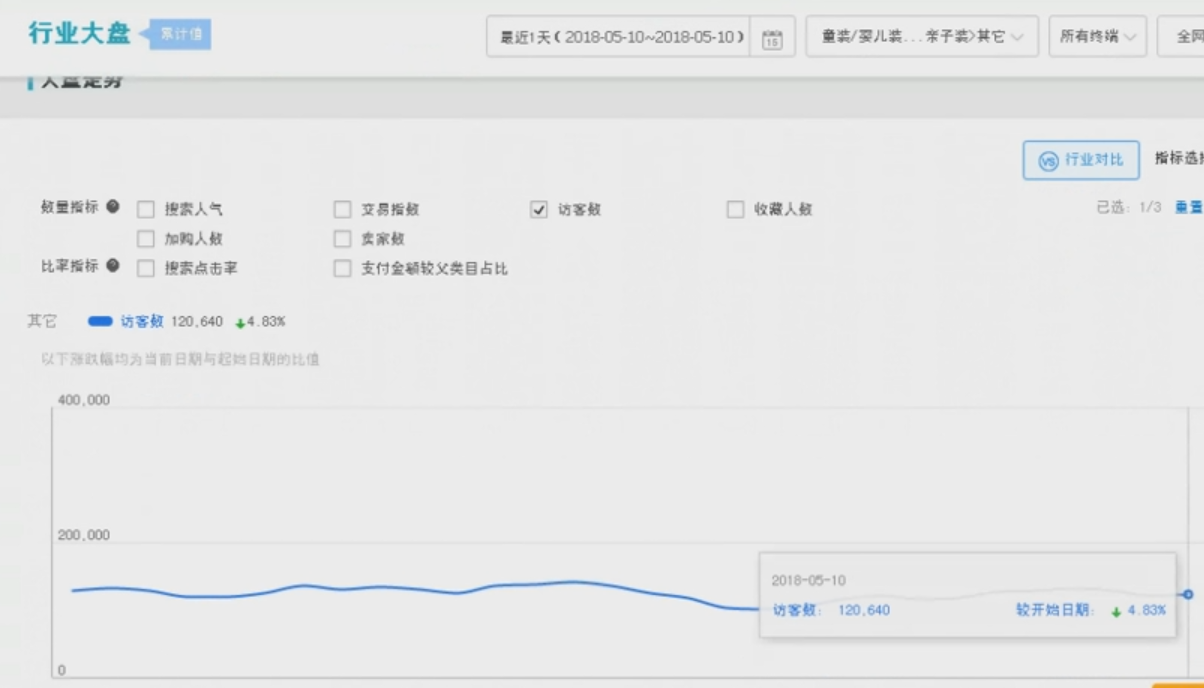
Task: Click the green down arrow beside legend 4.83%
Action: point(240,323)
